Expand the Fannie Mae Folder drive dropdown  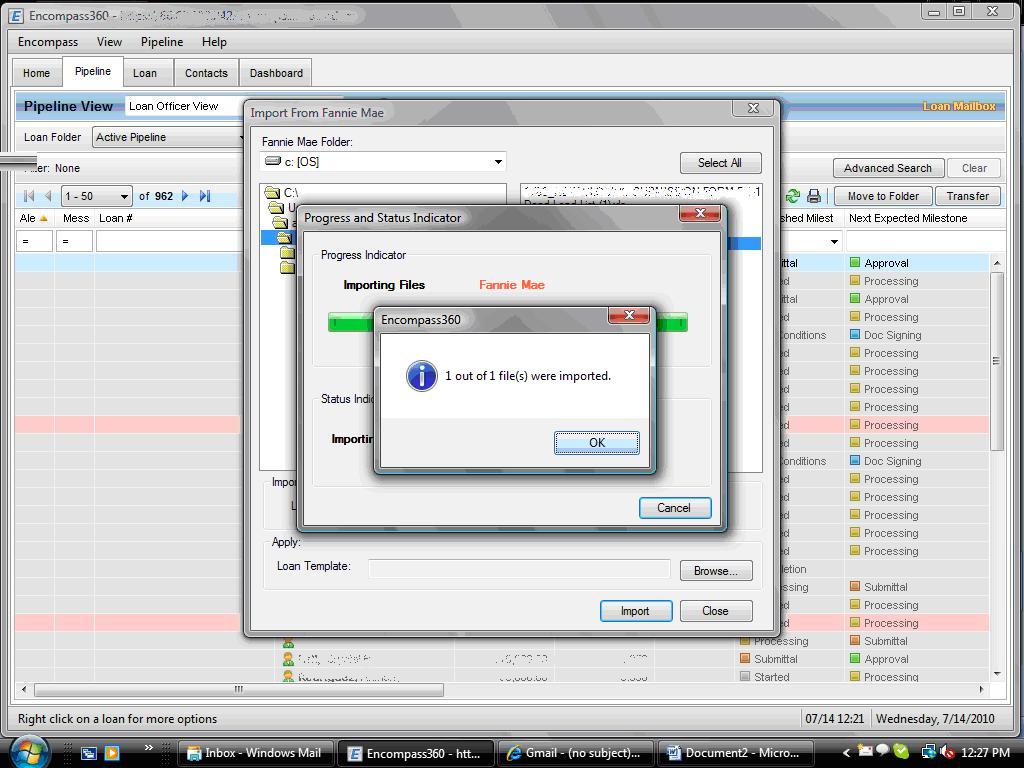click(x=498, y=161)
